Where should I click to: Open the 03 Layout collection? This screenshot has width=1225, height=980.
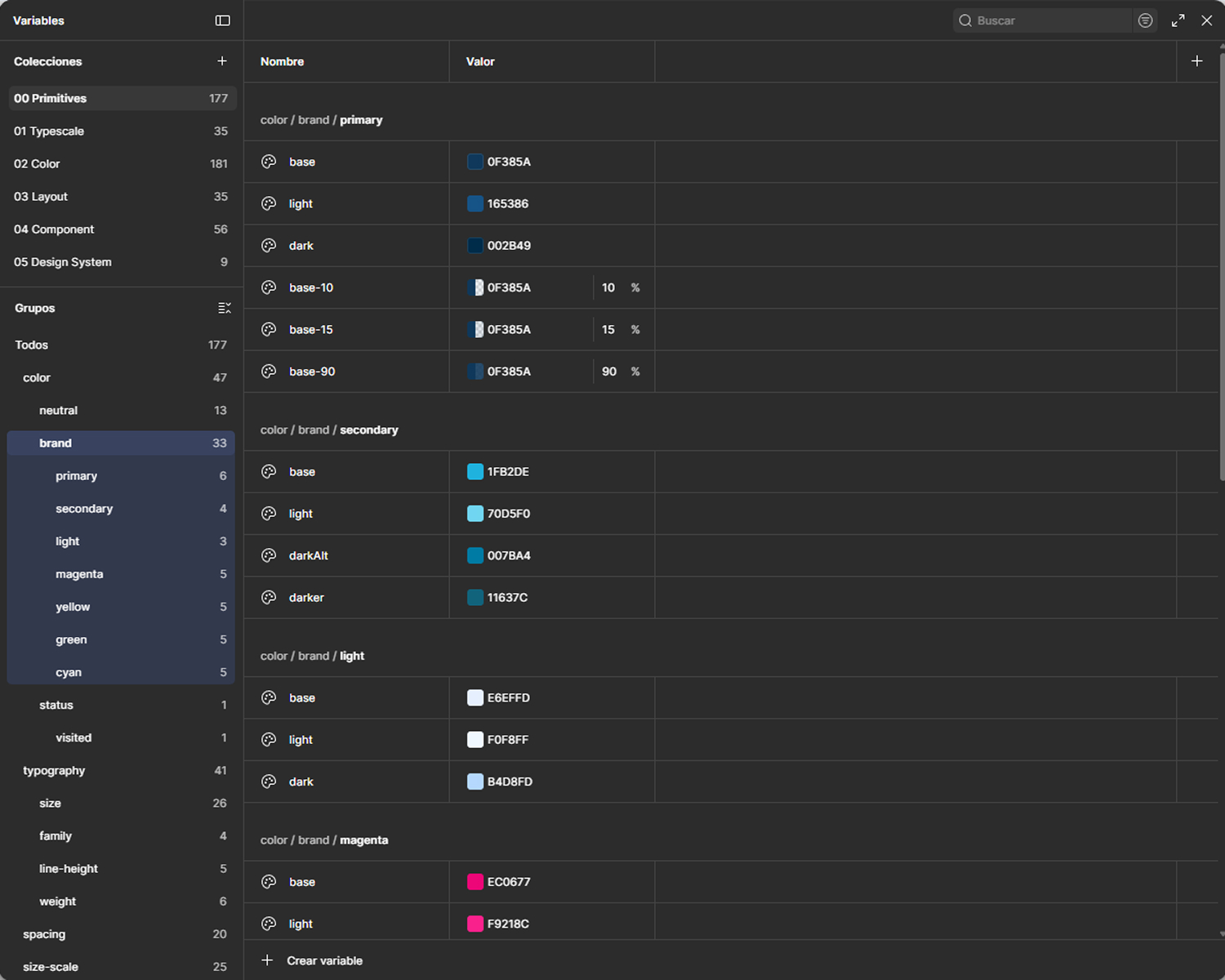(122, 196)
